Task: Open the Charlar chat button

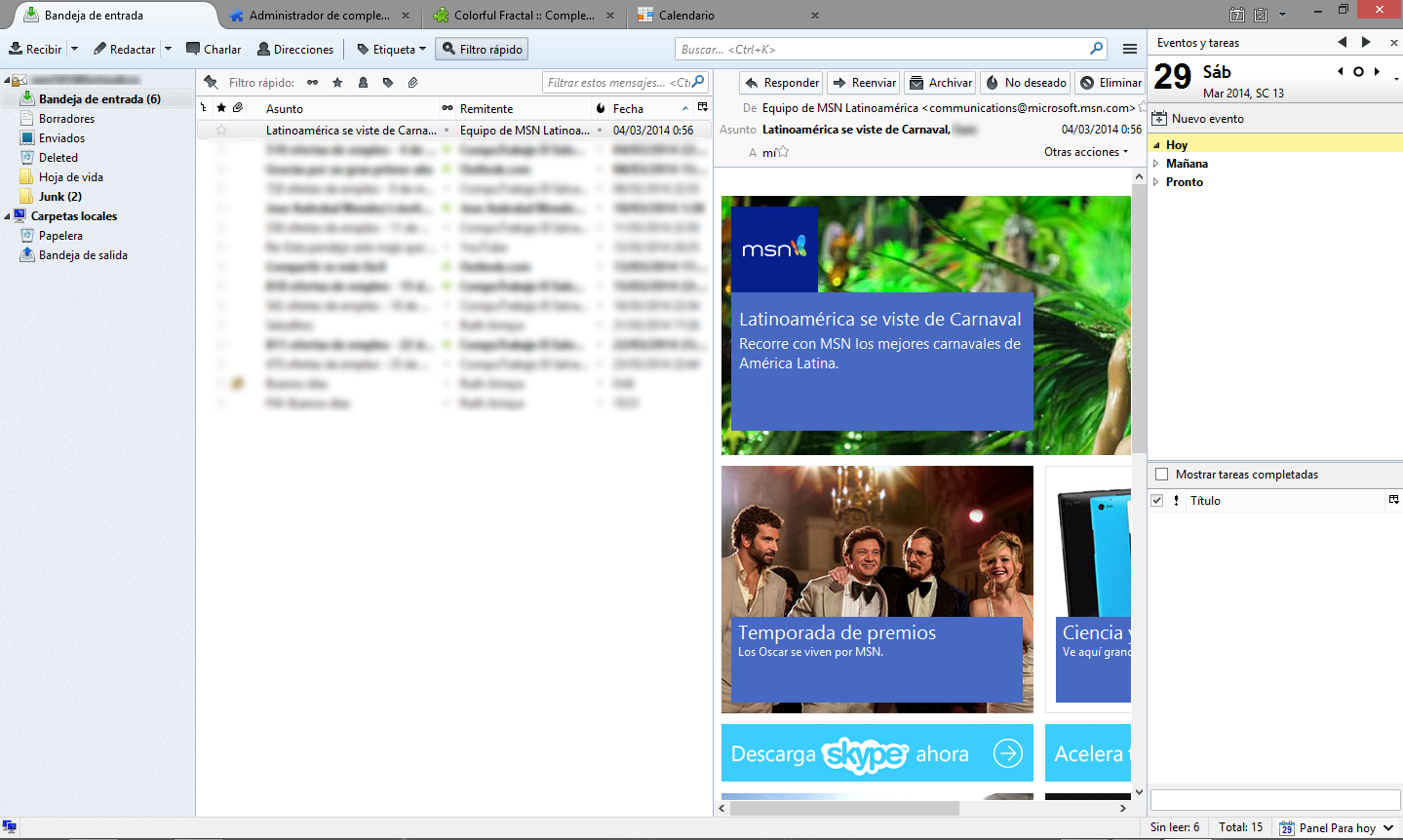Action: (214, 49)
